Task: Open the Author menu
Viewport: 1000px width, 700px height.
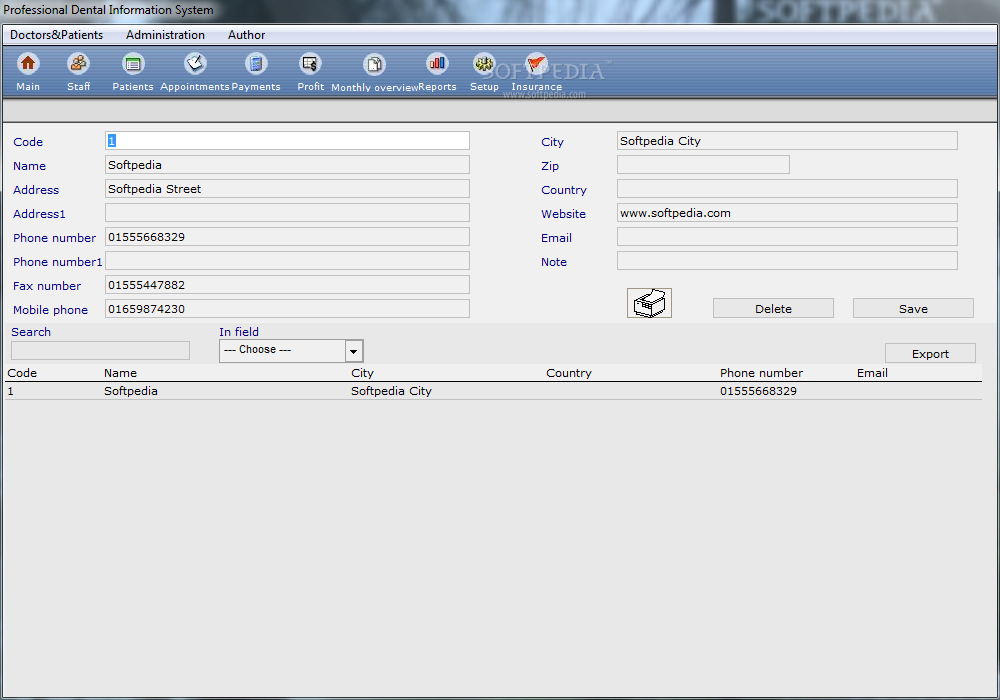Action: [246, 35]
